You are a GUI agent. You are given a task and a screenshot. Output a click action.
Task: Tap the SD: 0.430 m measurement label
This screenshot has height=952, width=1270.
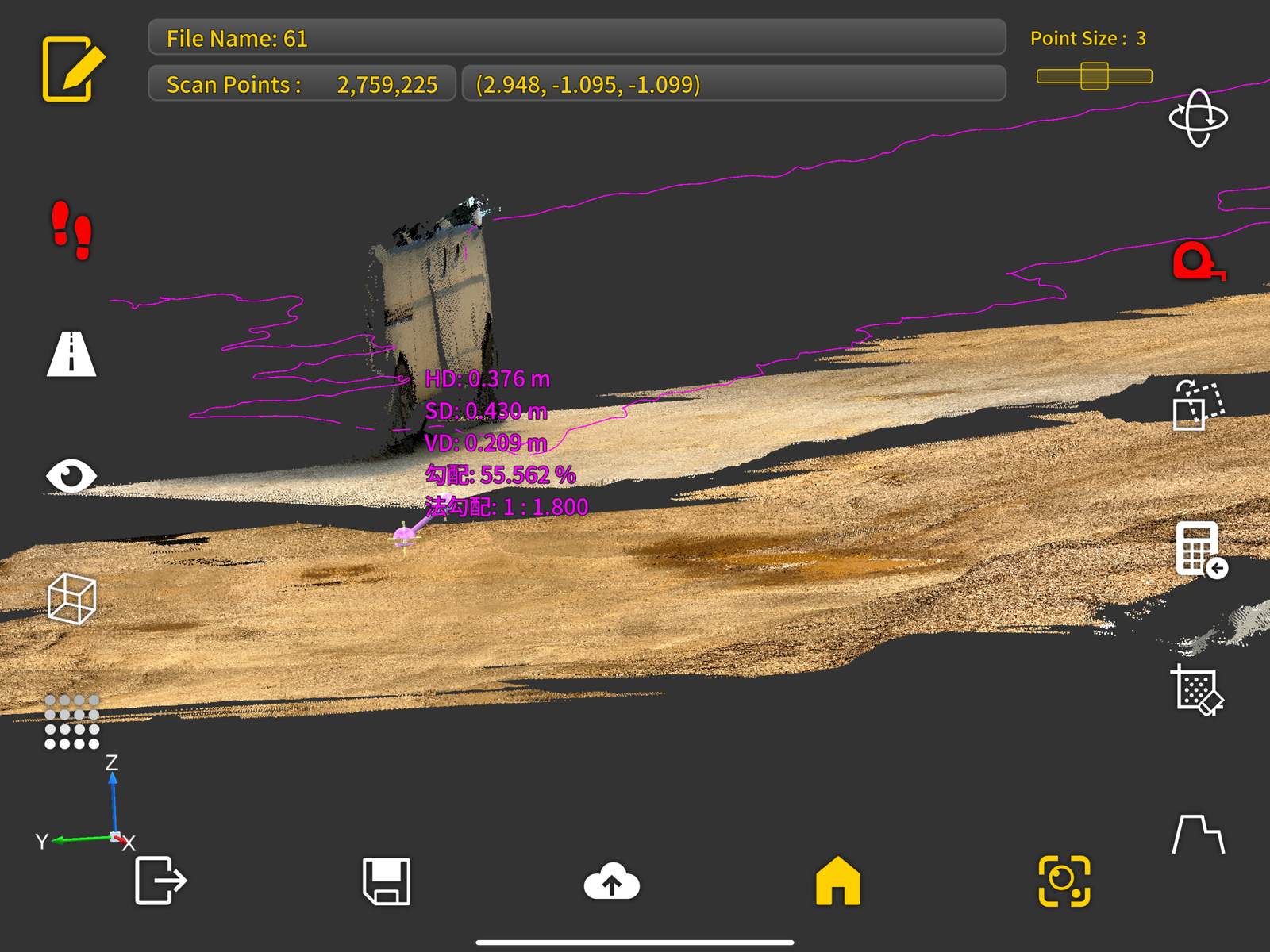486,411
